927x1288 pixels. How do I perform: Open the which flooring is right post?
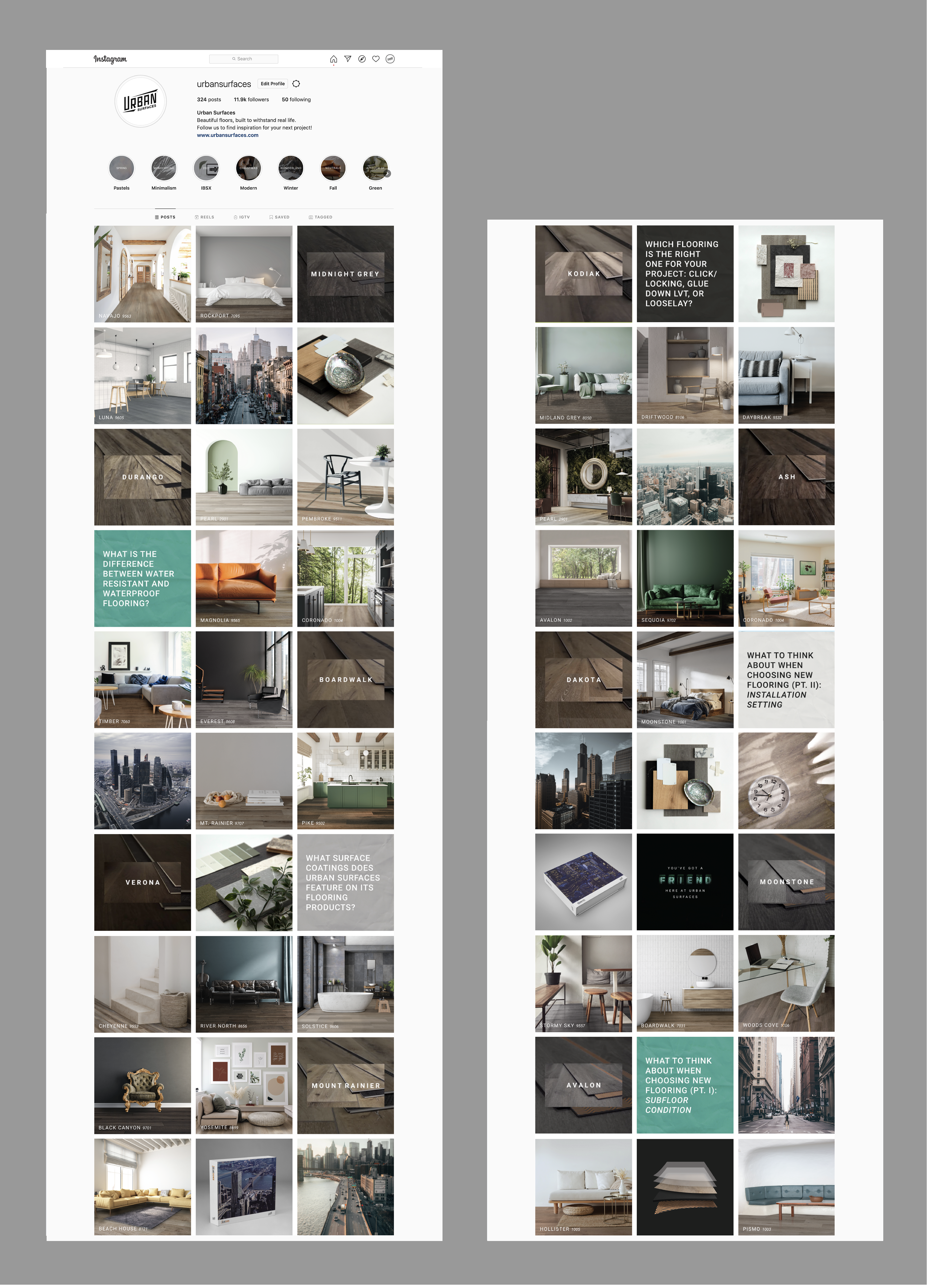pos(685,274)
